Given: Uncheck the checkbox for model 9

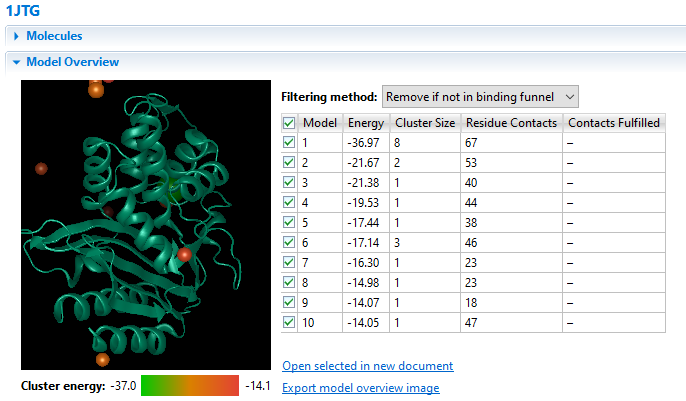Looking at the screenshot, I should pos(289,303).
